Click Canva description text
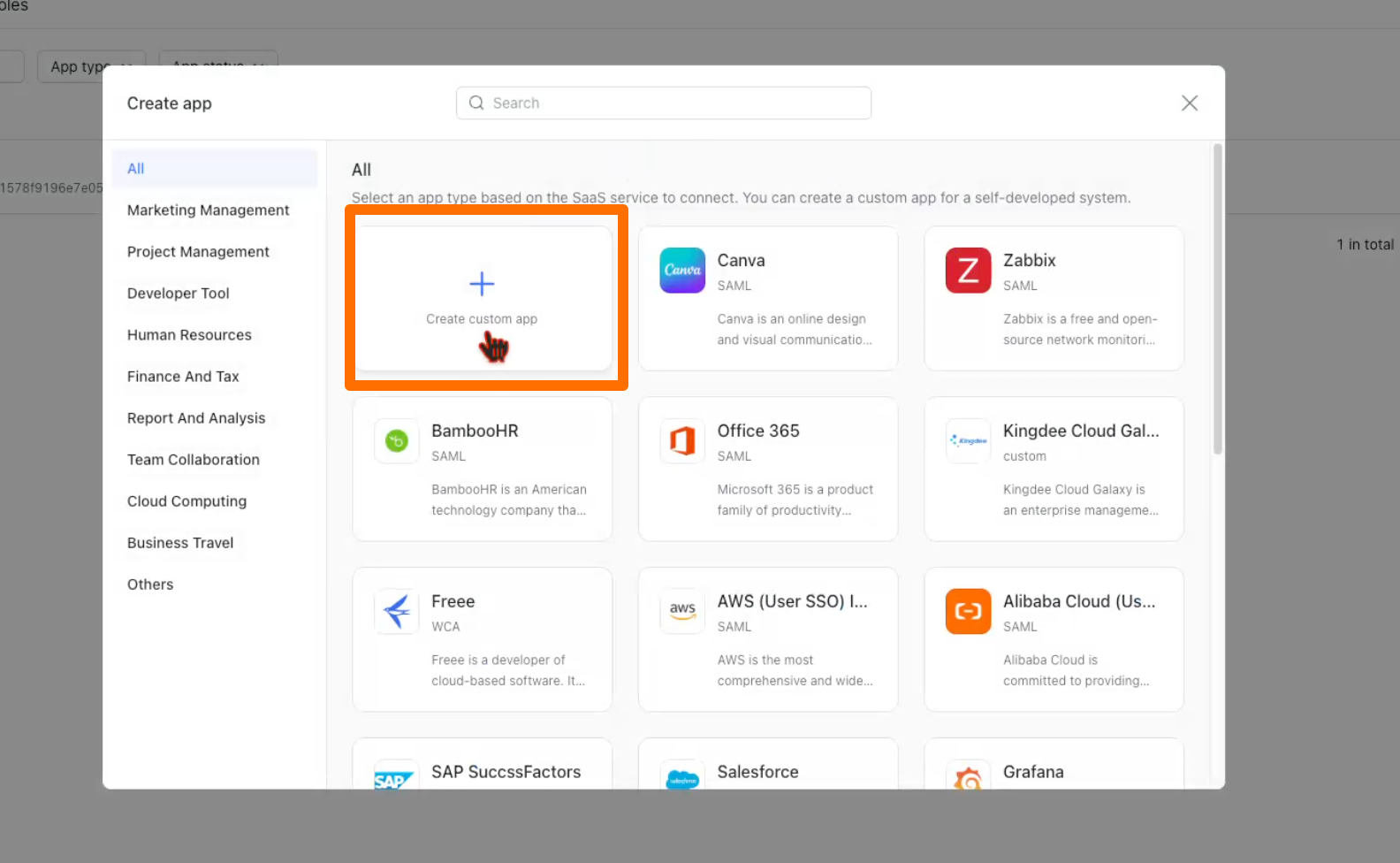The height and width of the screenshot is (863, 1400). click(x=795, y=329)
